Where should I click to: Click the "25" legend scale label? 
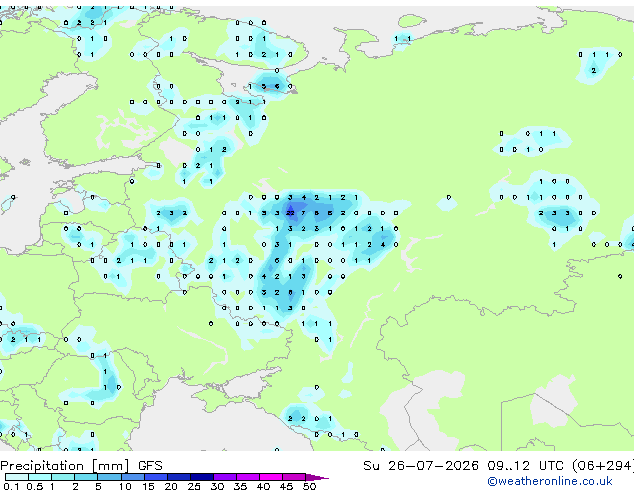pyautogui.click(x=194, y=486)
